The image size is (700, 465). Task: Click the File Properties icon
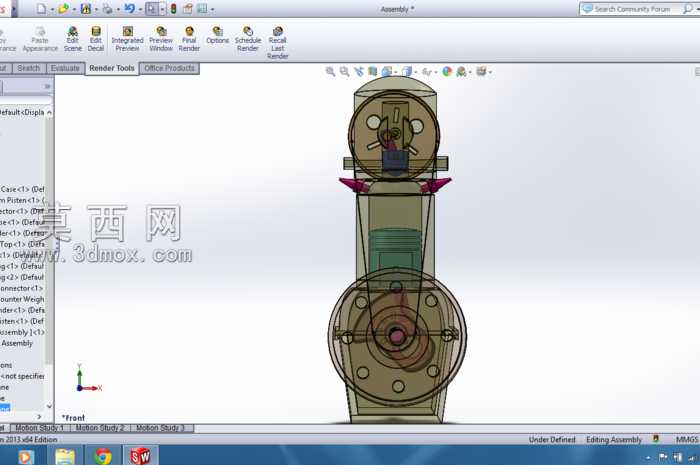click(188, 8)
